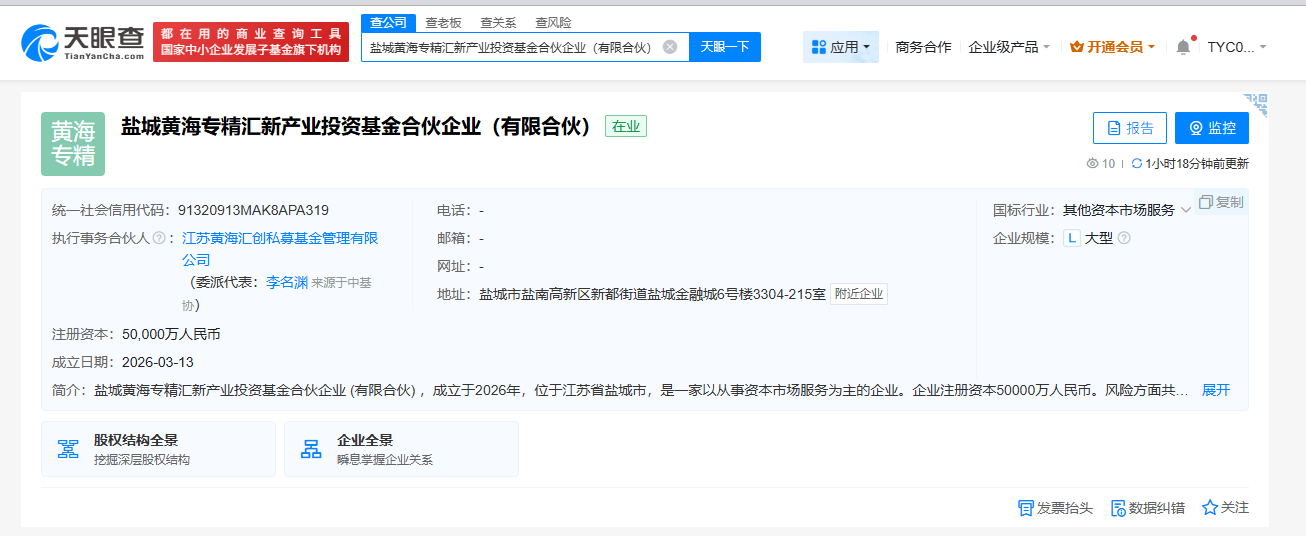Click the 数据纠错 data correction icon
Viewport: 1306px width, 536px height.
(1118, 508)
